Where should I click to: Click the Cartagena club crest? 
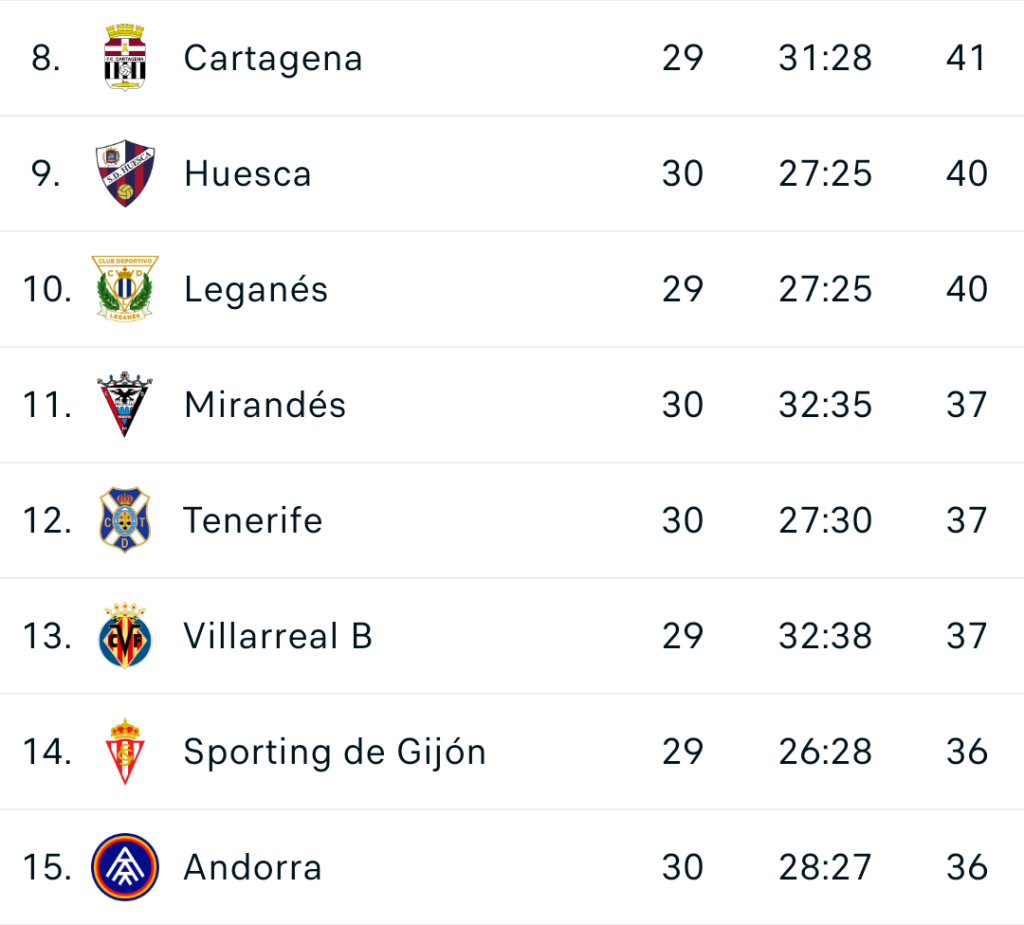tap(126, 58)
